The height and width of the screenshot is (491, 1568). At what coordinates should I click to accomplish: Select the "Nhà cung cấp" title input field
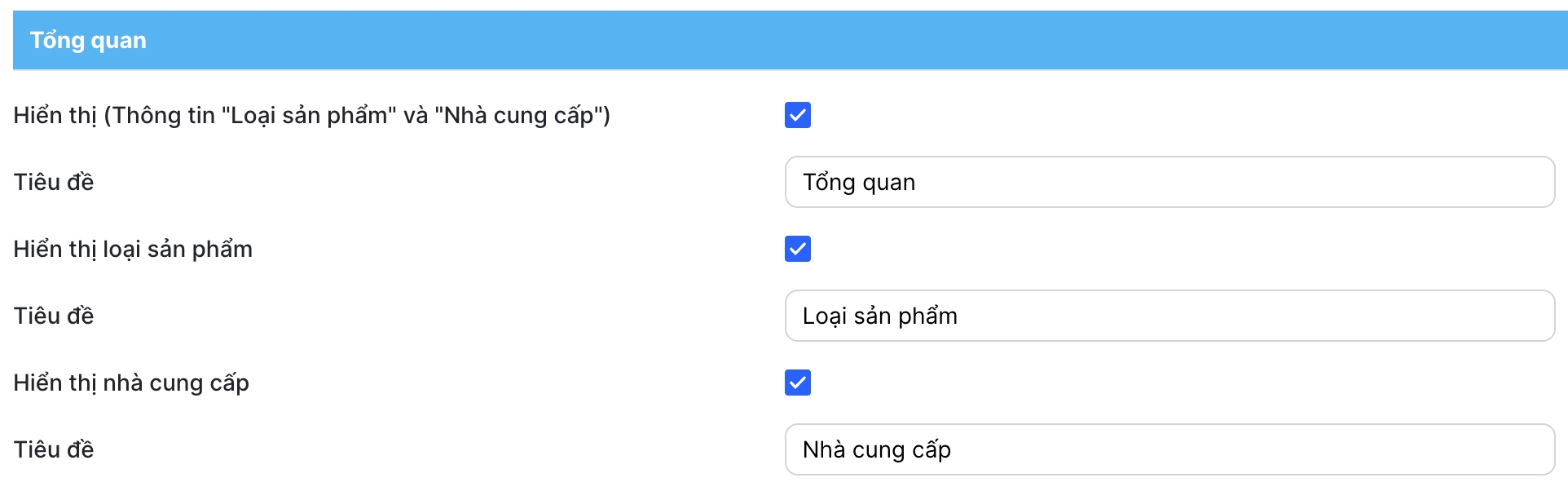(1169, 449)
